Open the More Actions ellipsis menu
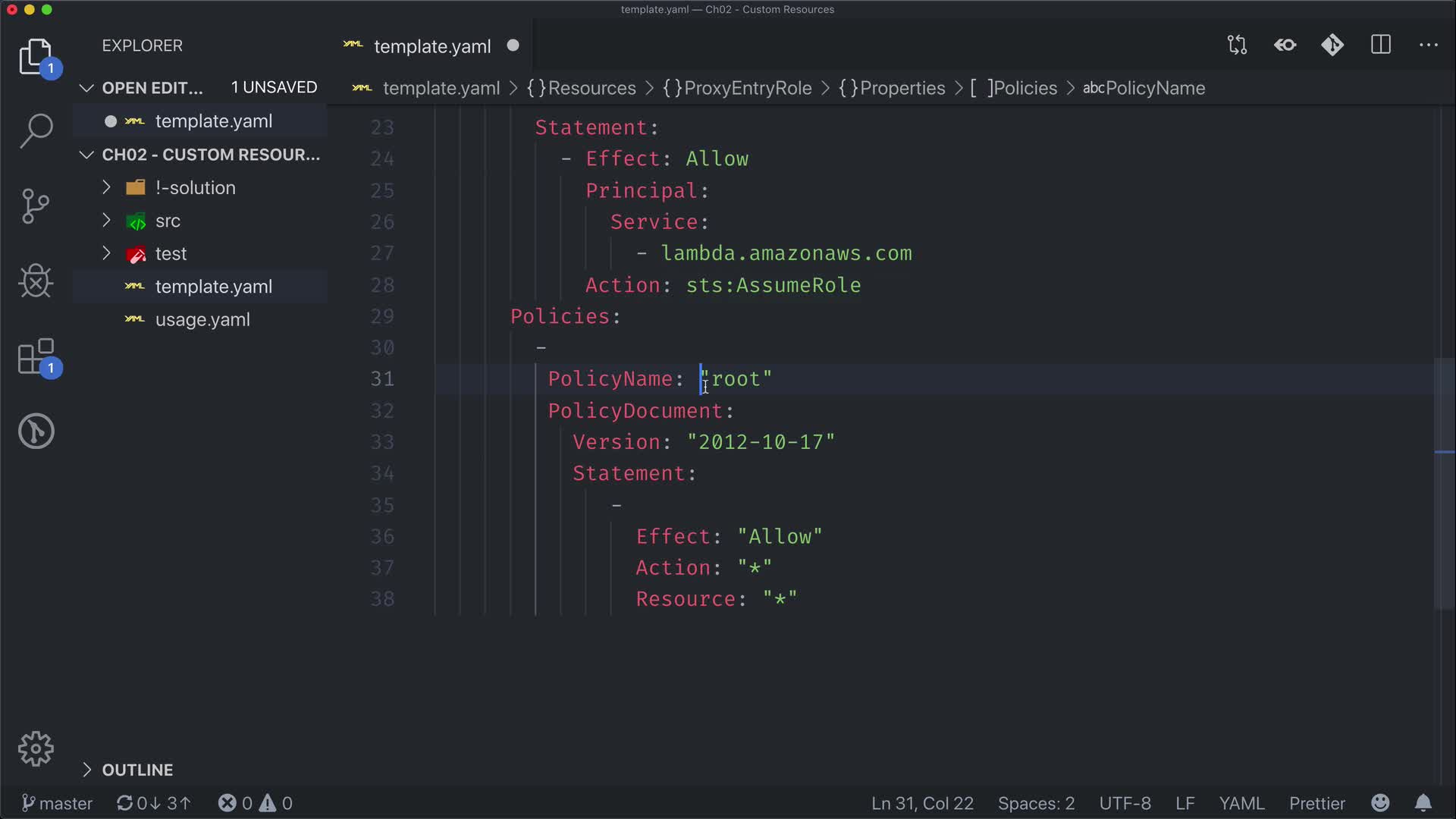The image size is (1456, 819). 1429,45
